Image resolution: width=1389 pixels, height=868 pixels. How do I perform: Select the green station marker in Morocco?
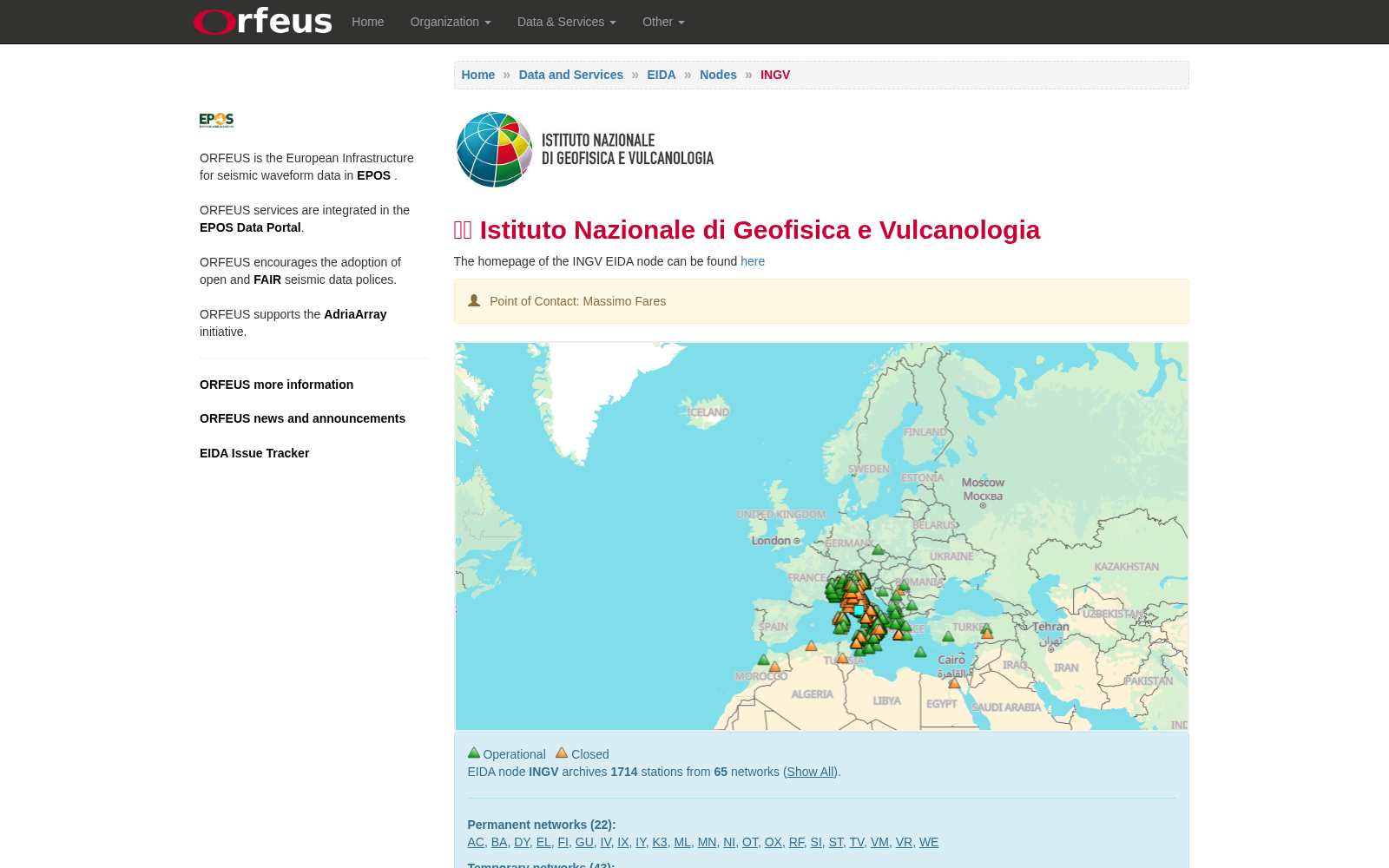click(x=763, y=660)
